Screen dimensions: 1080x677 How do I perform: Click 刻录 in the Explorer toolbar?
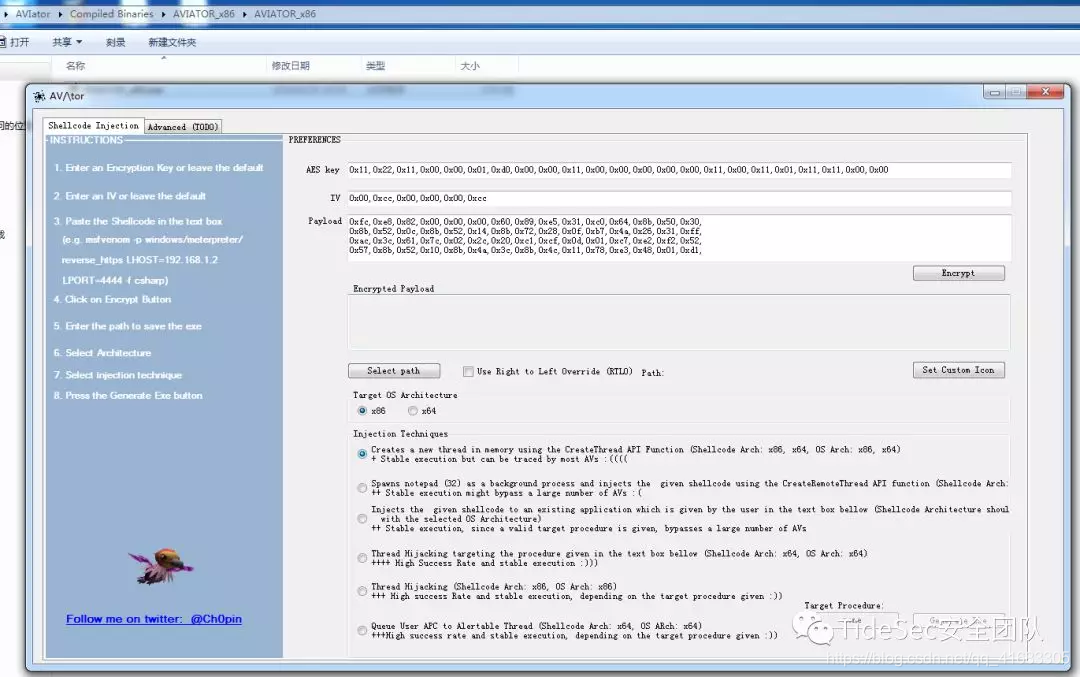(x=116, y=42)
